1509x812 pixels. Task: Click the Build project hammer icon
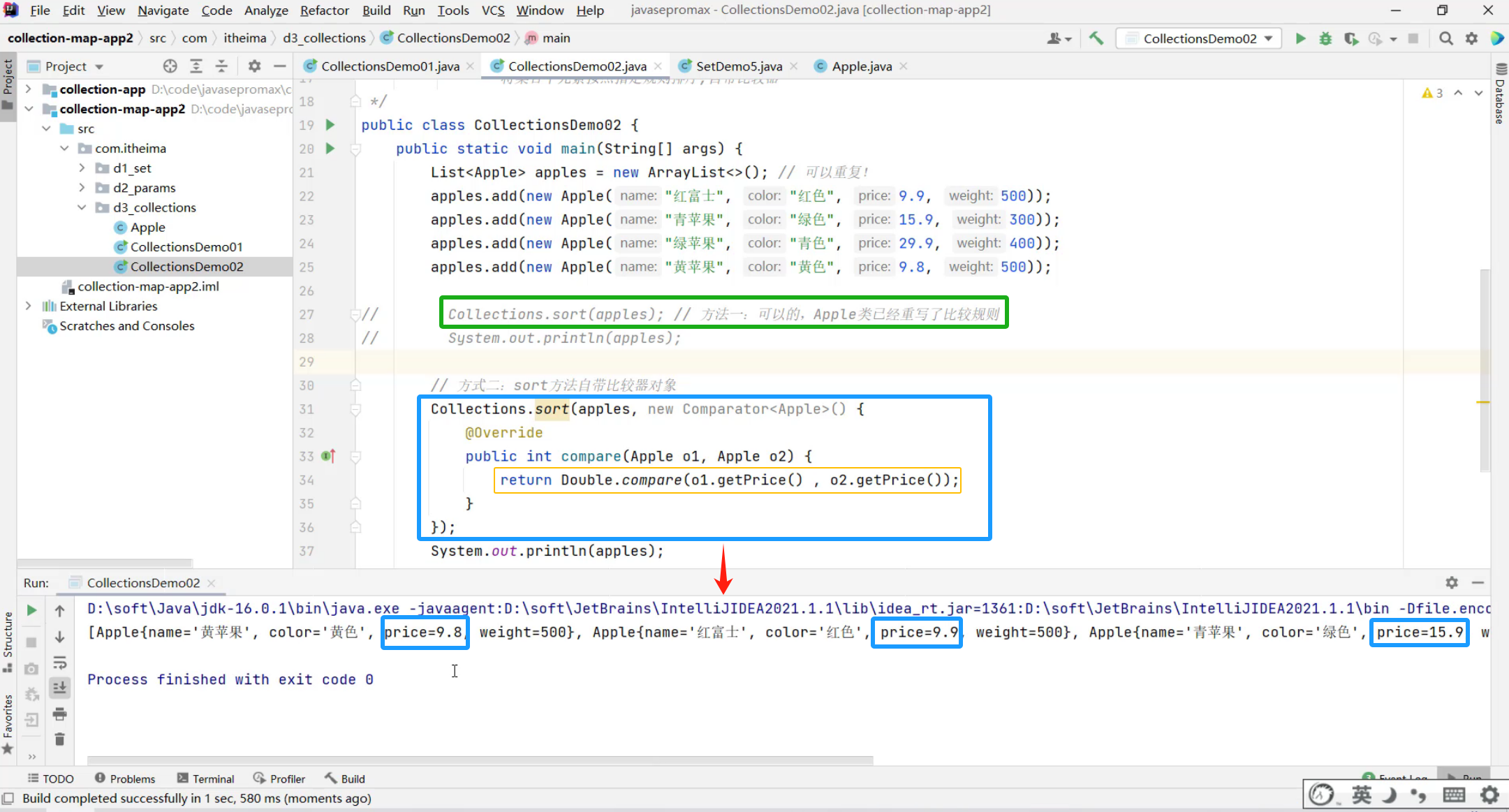[x=1096, y=38]
